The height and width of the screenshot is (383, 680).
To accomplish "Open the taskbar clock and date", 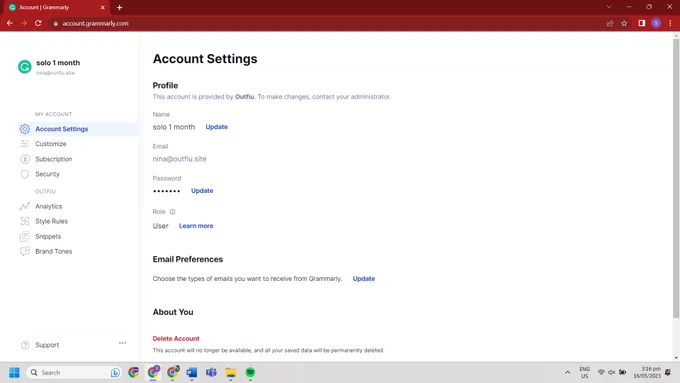I will [x=647, y=373].
